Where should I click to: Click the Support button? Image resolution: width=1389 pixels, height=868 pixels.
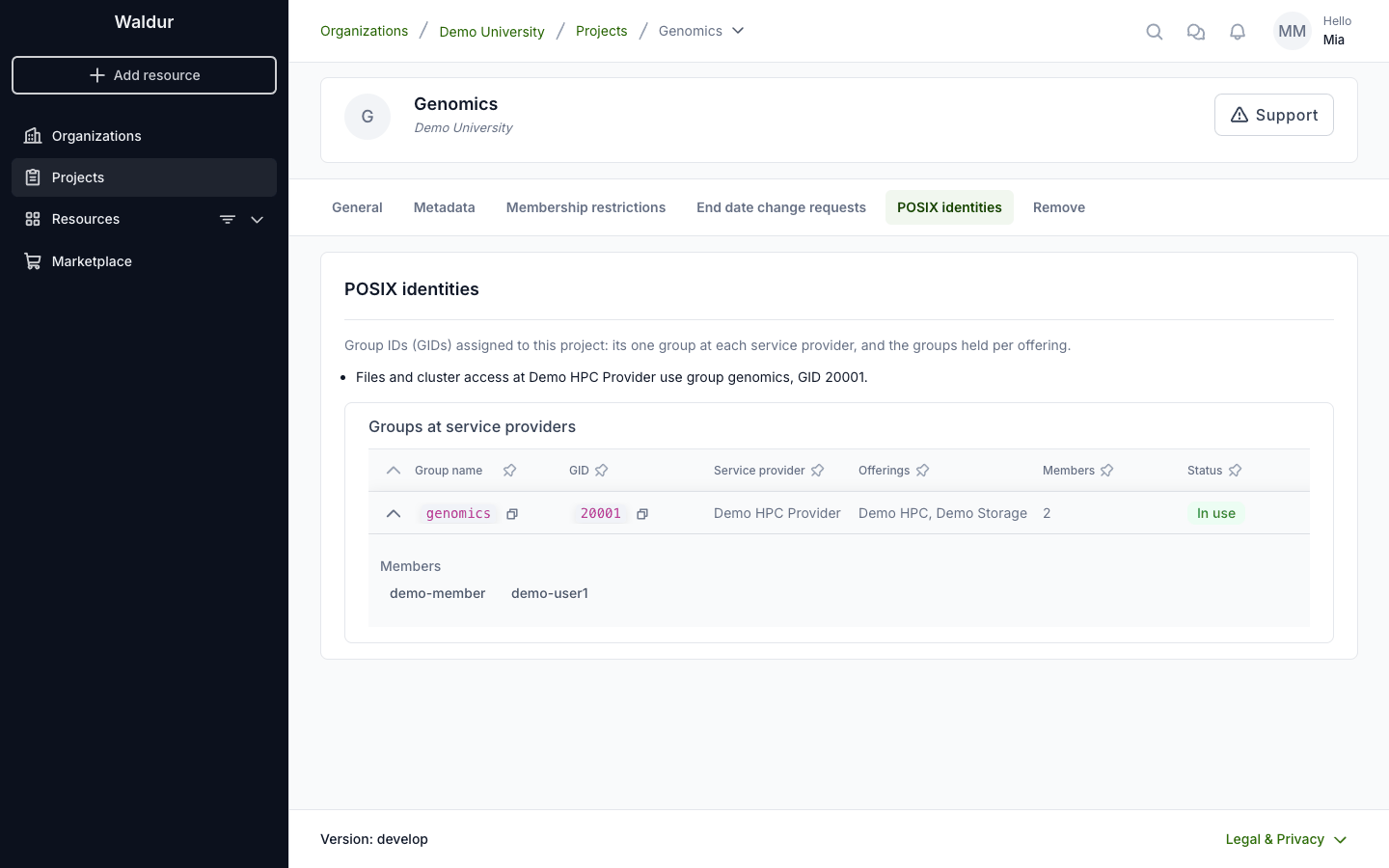(x=1273, y=115)
